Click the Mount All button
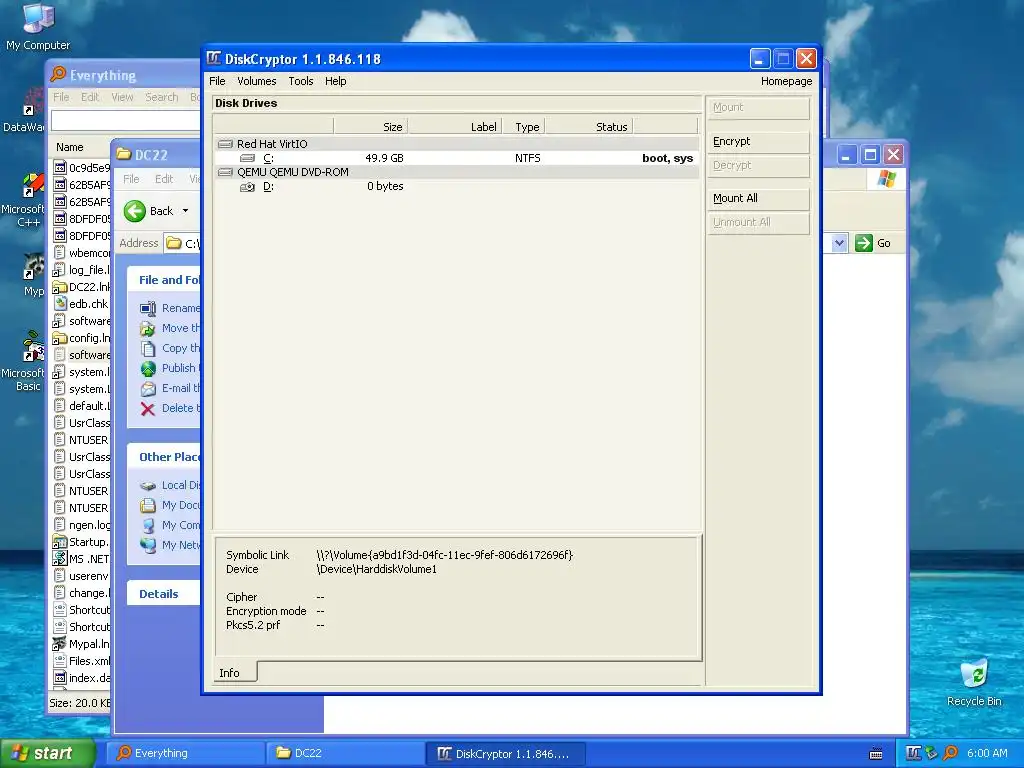This screenshot has height=768, width=1024. coord(758,199)
